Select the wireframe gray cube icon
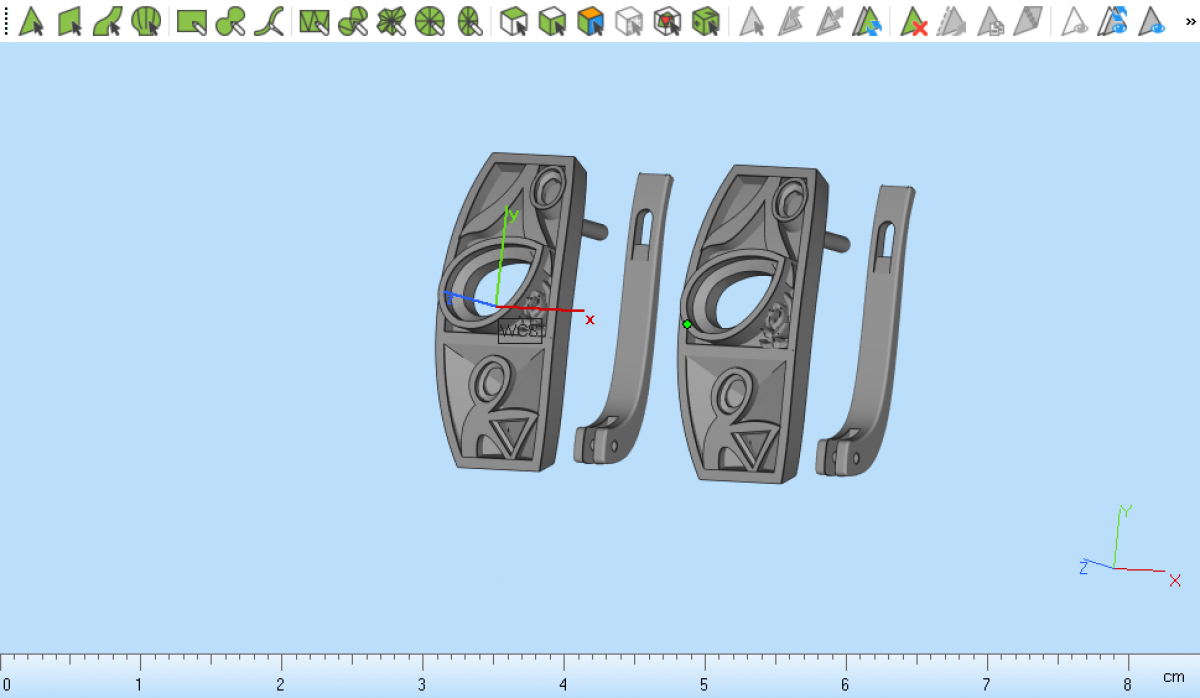1200x698 pixels. [629, 20]
